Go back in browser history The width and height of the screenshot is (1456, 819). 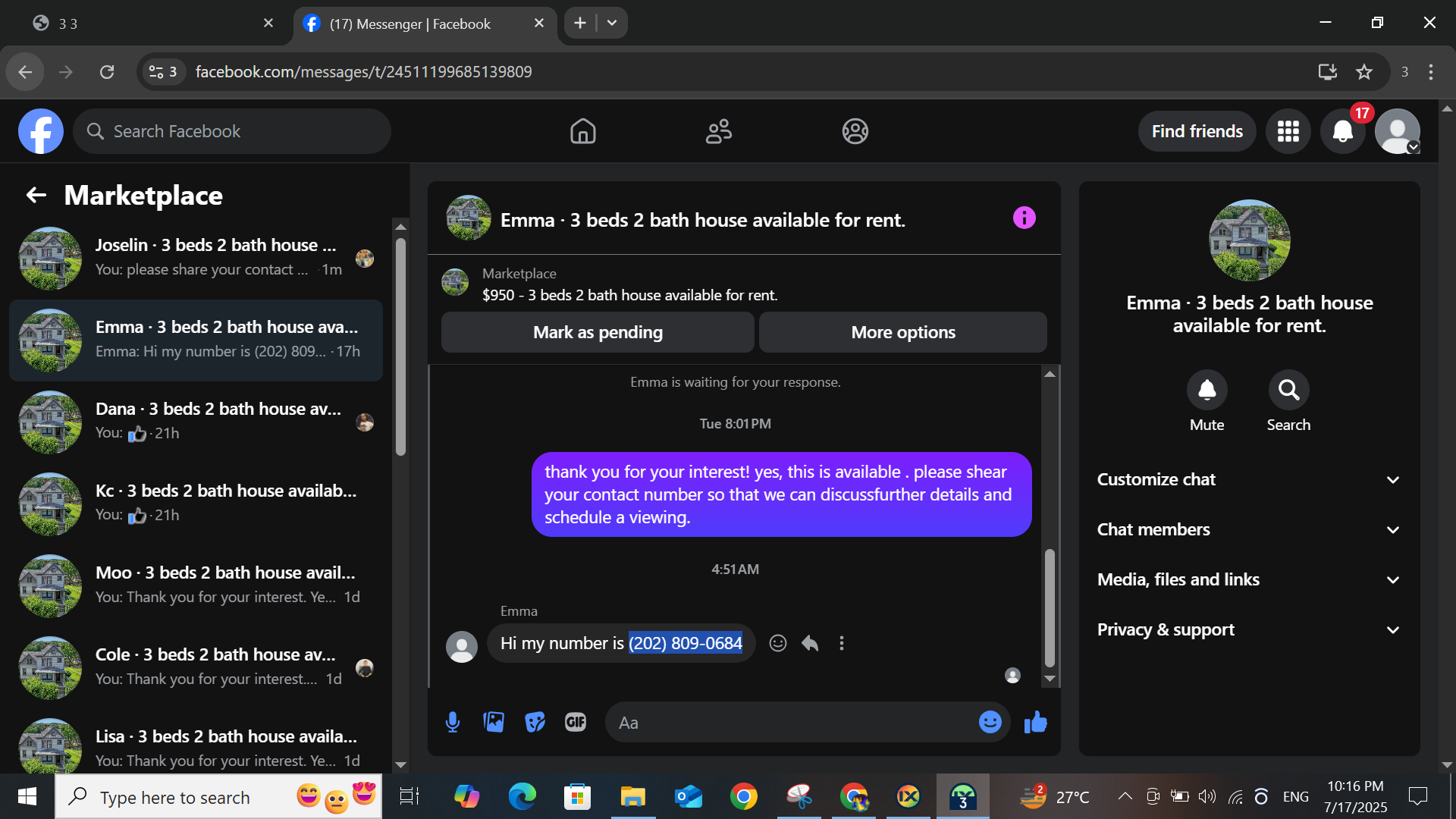pyautogui.click(x=25, y=72)
